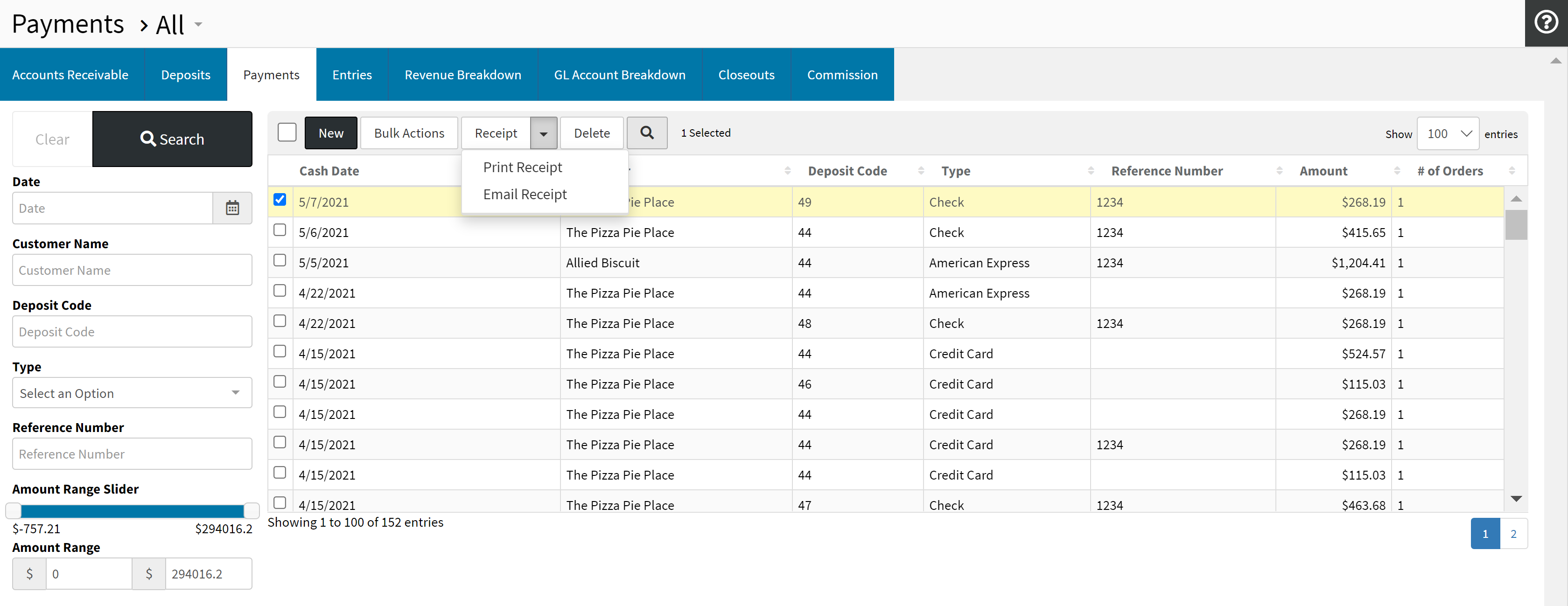Screen dimensions: 1568x606
Task: Click the right Amount Range Slider handle
Action: tap(252, 510)
